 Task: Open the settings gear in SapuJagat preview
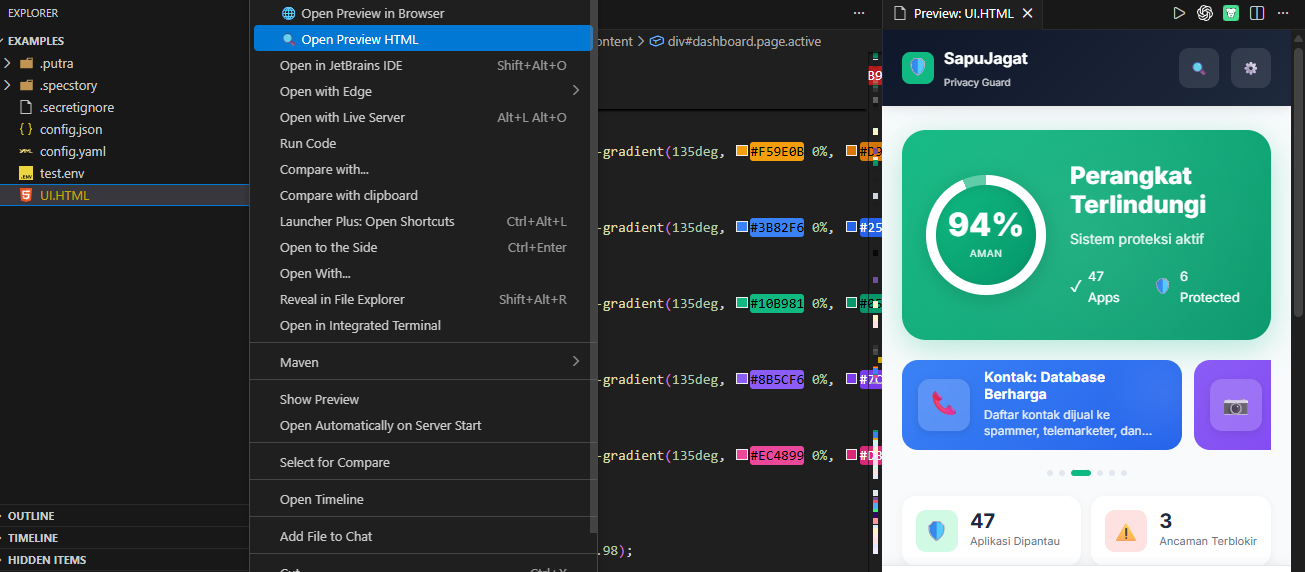pos(1250,68)
